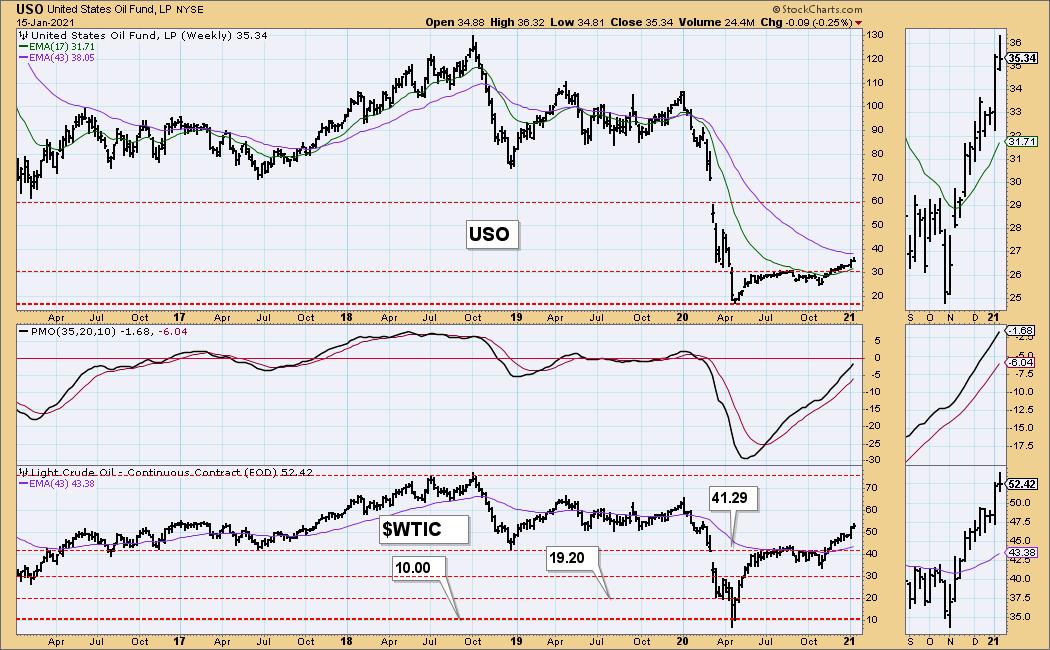This screenshot has height=650, width=1050.
Task: Click the USO ticker symbol in header
Action: click(30, 9)
